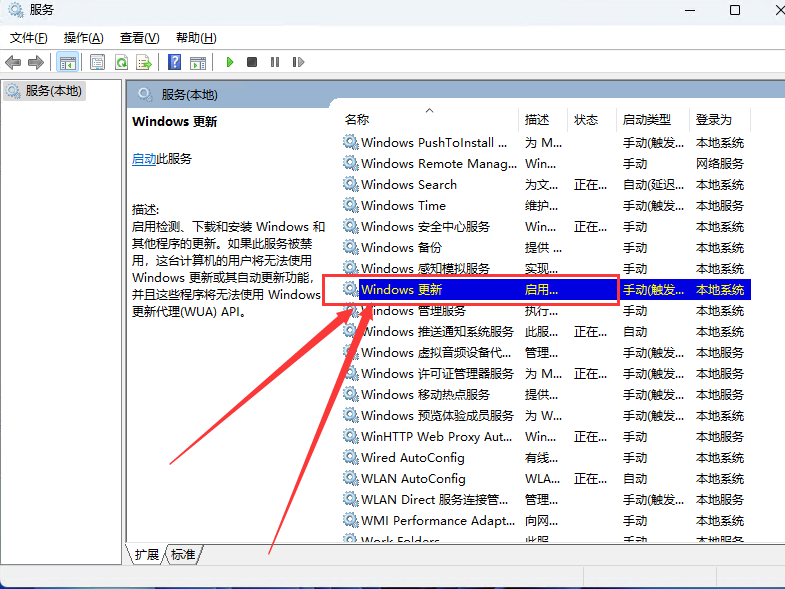
Task: Start the service with the green play icon
Action: pyautogui.click(x=230, y=62)
